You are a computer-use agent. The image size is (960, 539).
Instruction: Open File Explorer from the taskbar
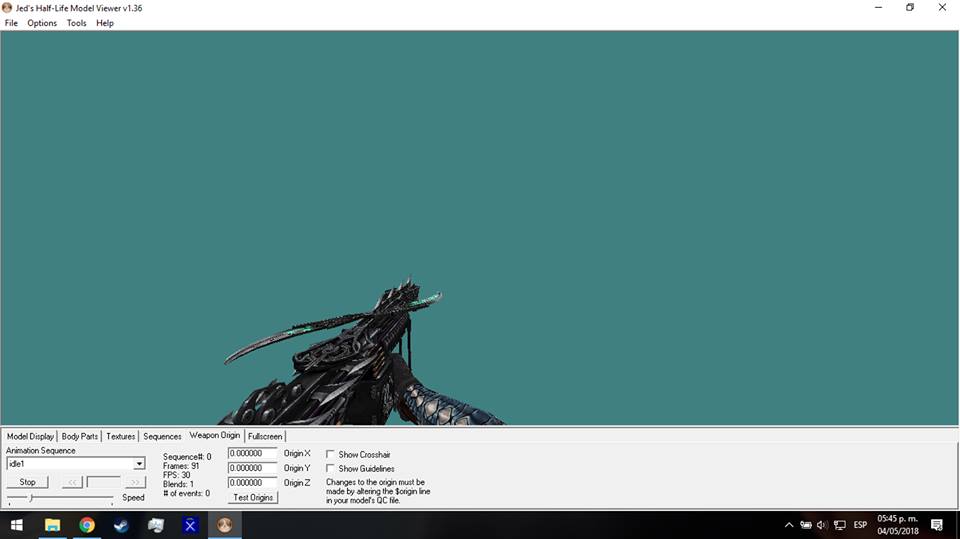(x=52, y=525)
